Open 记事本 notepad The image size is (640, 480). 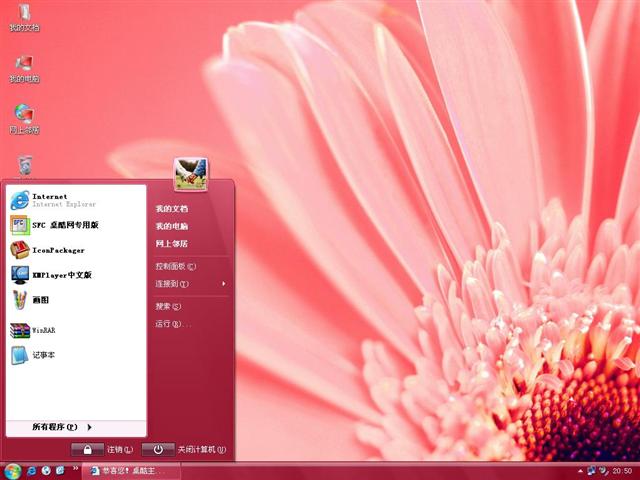76,355
